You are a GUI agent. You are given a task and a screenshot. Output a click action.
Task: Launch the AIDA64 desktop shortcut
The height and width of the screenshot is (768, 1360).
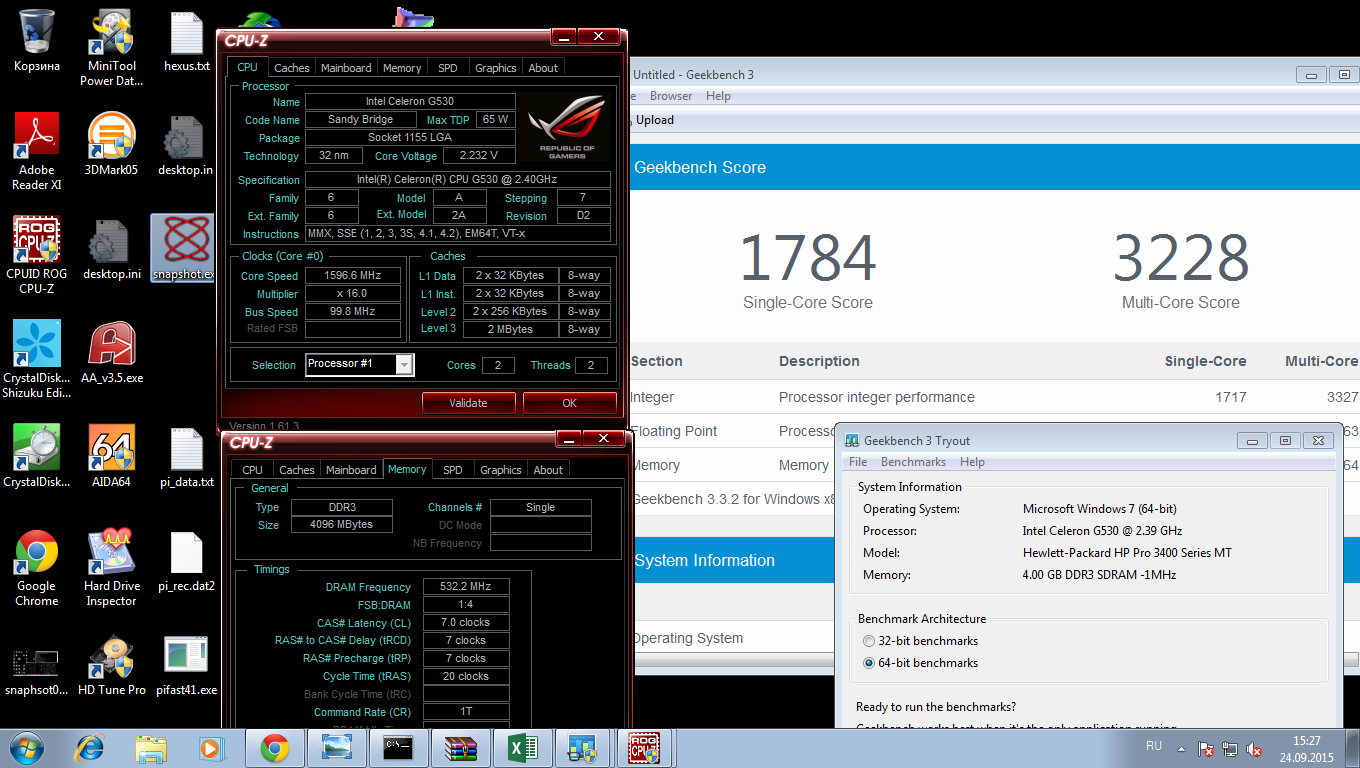(x=111, y=456)
